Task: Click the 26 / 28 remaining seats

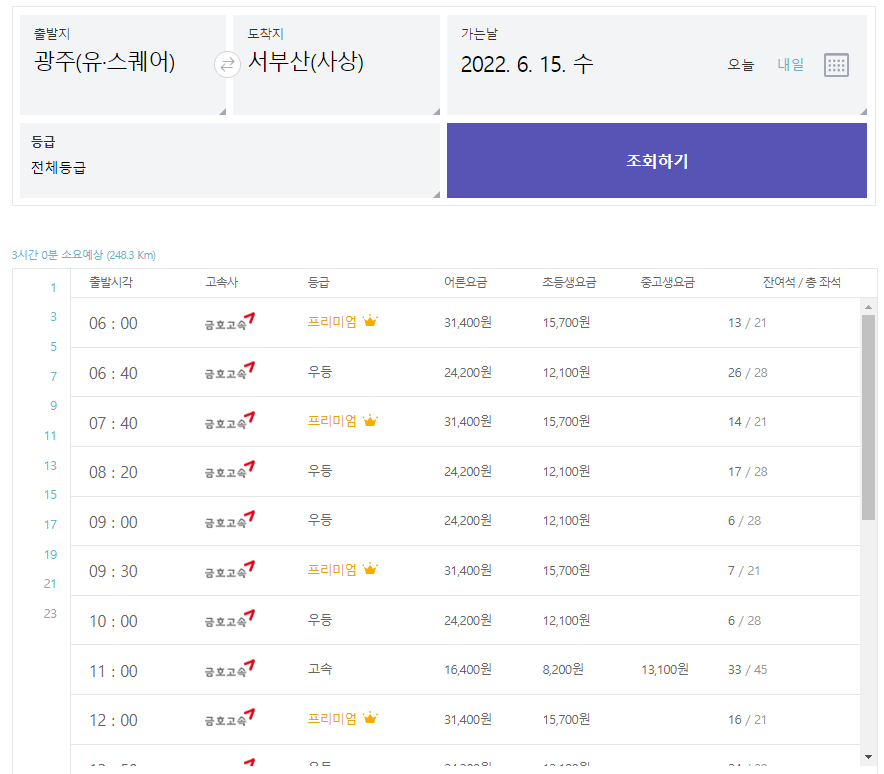Action: pos(748,373)
